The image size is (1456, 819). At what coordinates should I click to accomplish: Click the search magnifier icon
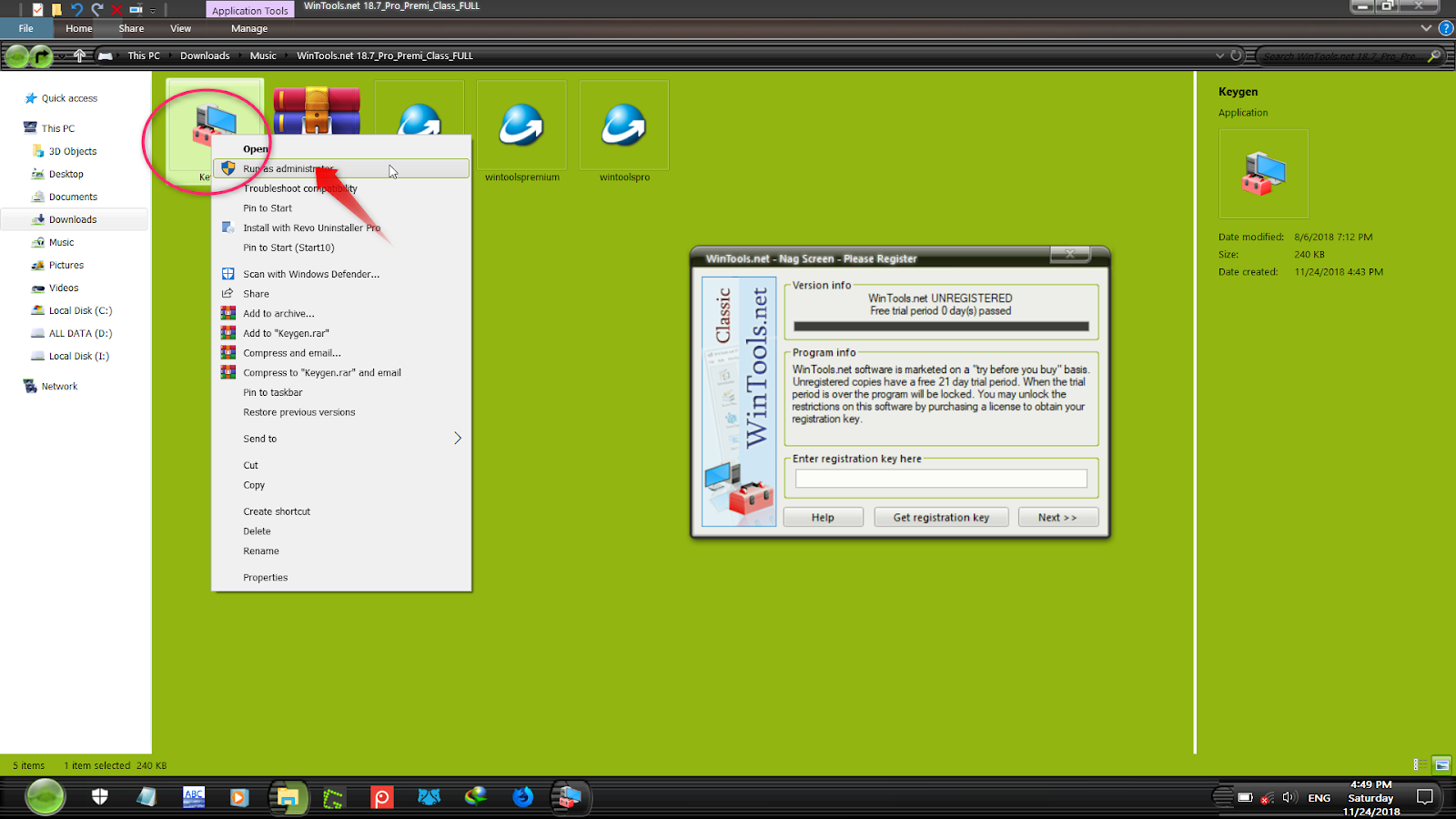coord(1434,56)
